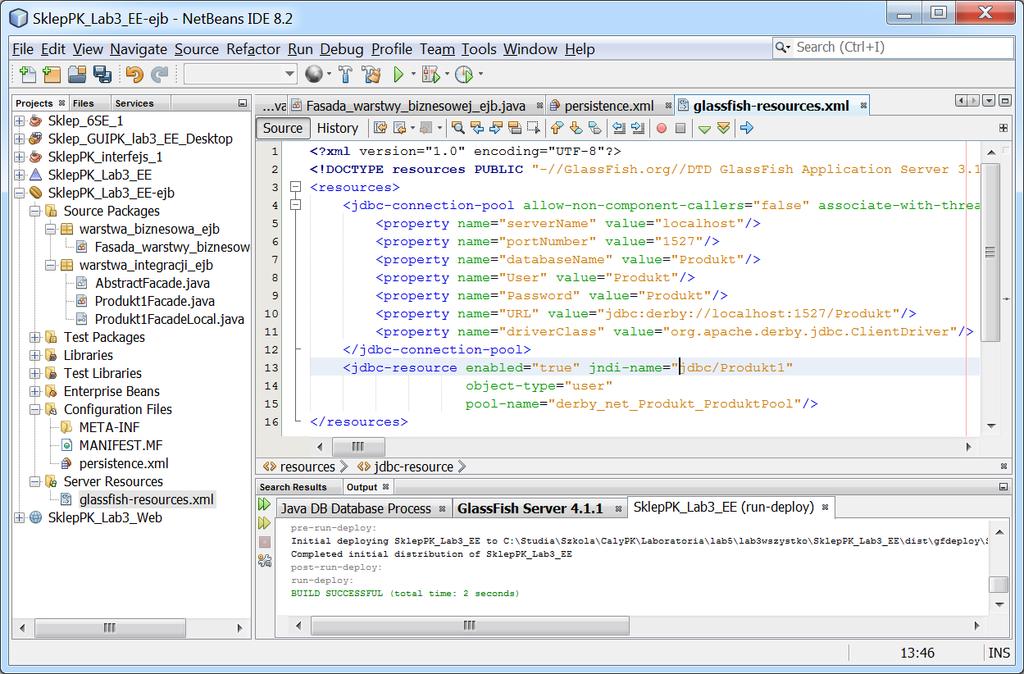The image size is (1024, 674).
Task: Click the Previous Bookmark icon
Action: pos(556,128)
